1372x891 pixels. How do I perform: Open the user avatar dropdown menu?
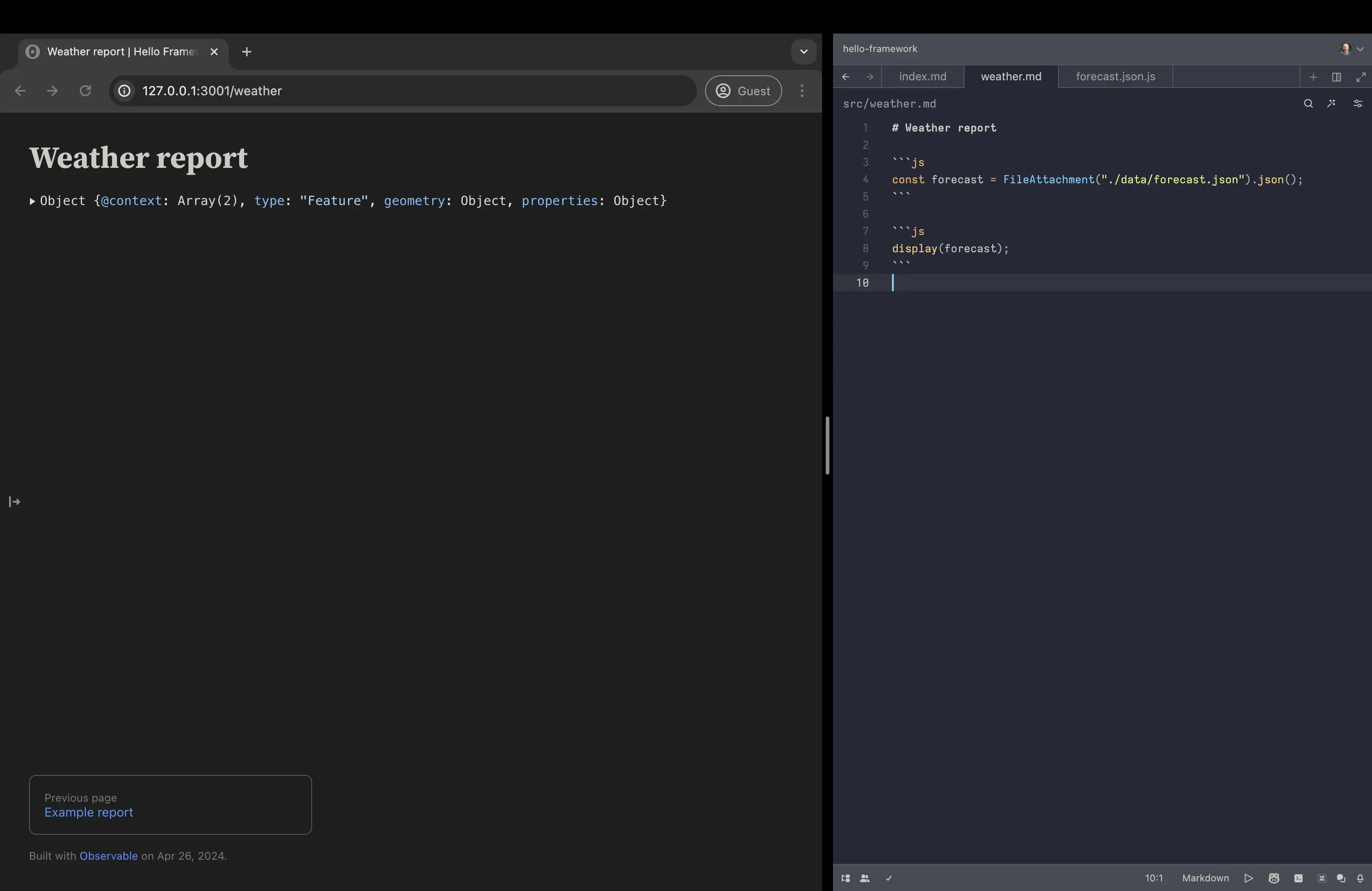[1351, 49]
